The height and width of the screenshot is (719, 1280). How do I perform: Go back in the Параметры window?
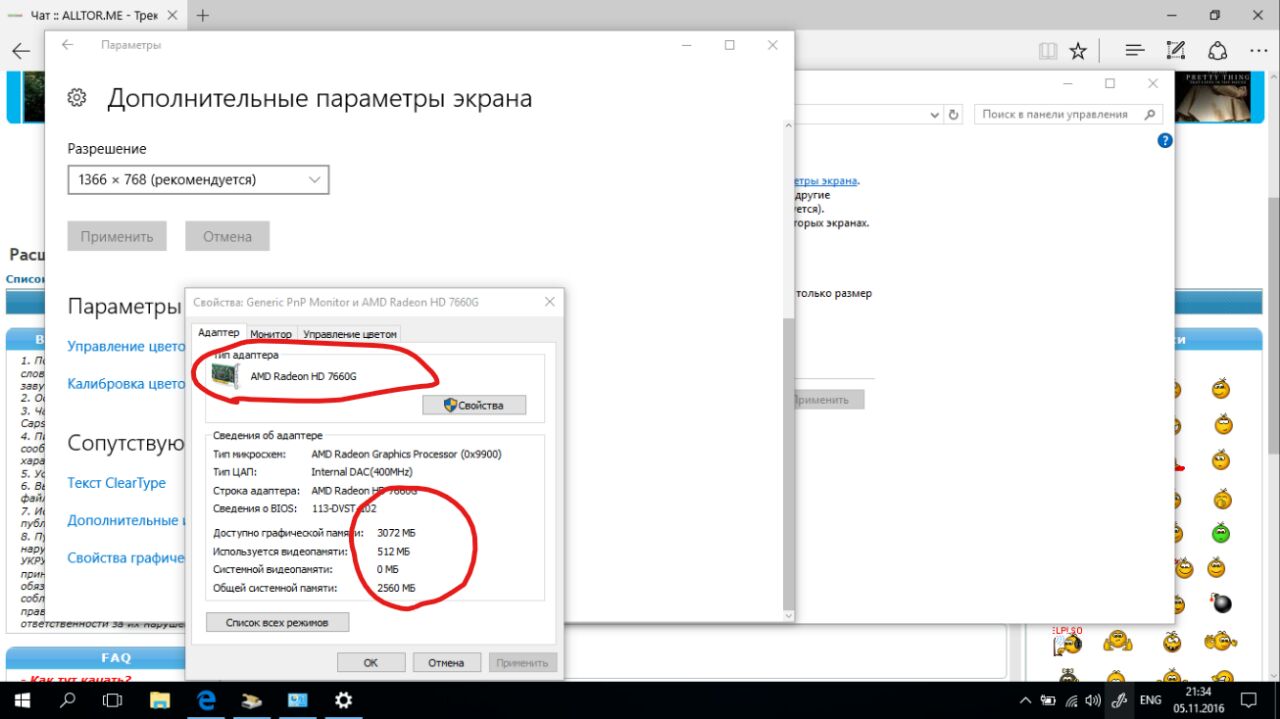(x=68, y=45)
